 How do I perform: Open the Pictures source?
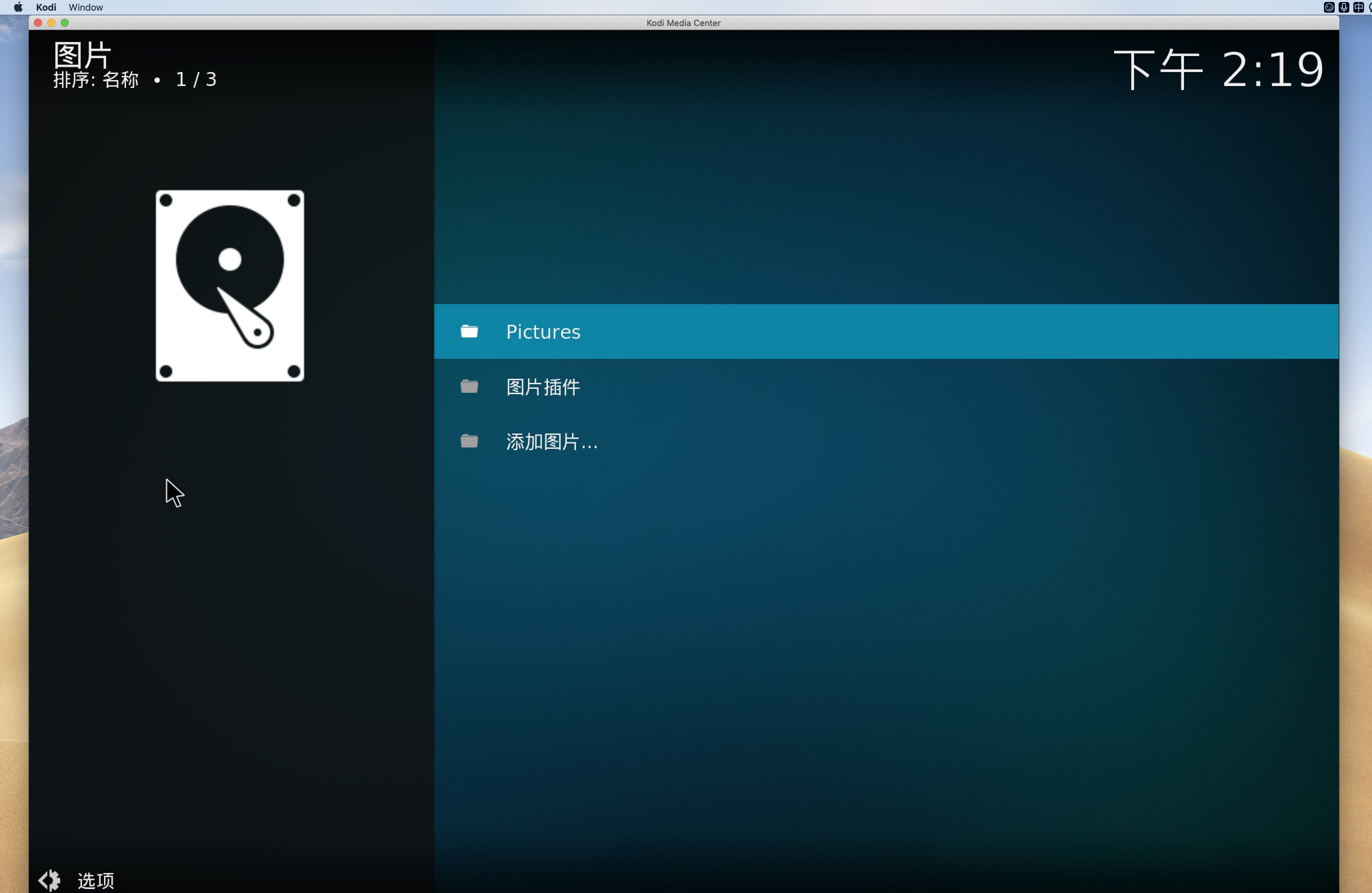point(543,331)
